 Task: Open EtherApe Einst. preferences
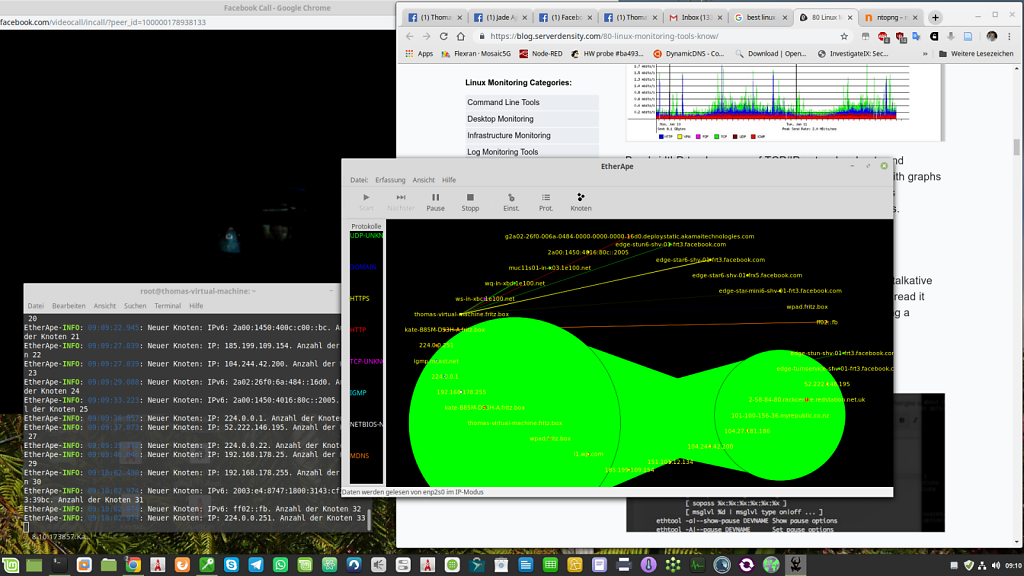510,201
